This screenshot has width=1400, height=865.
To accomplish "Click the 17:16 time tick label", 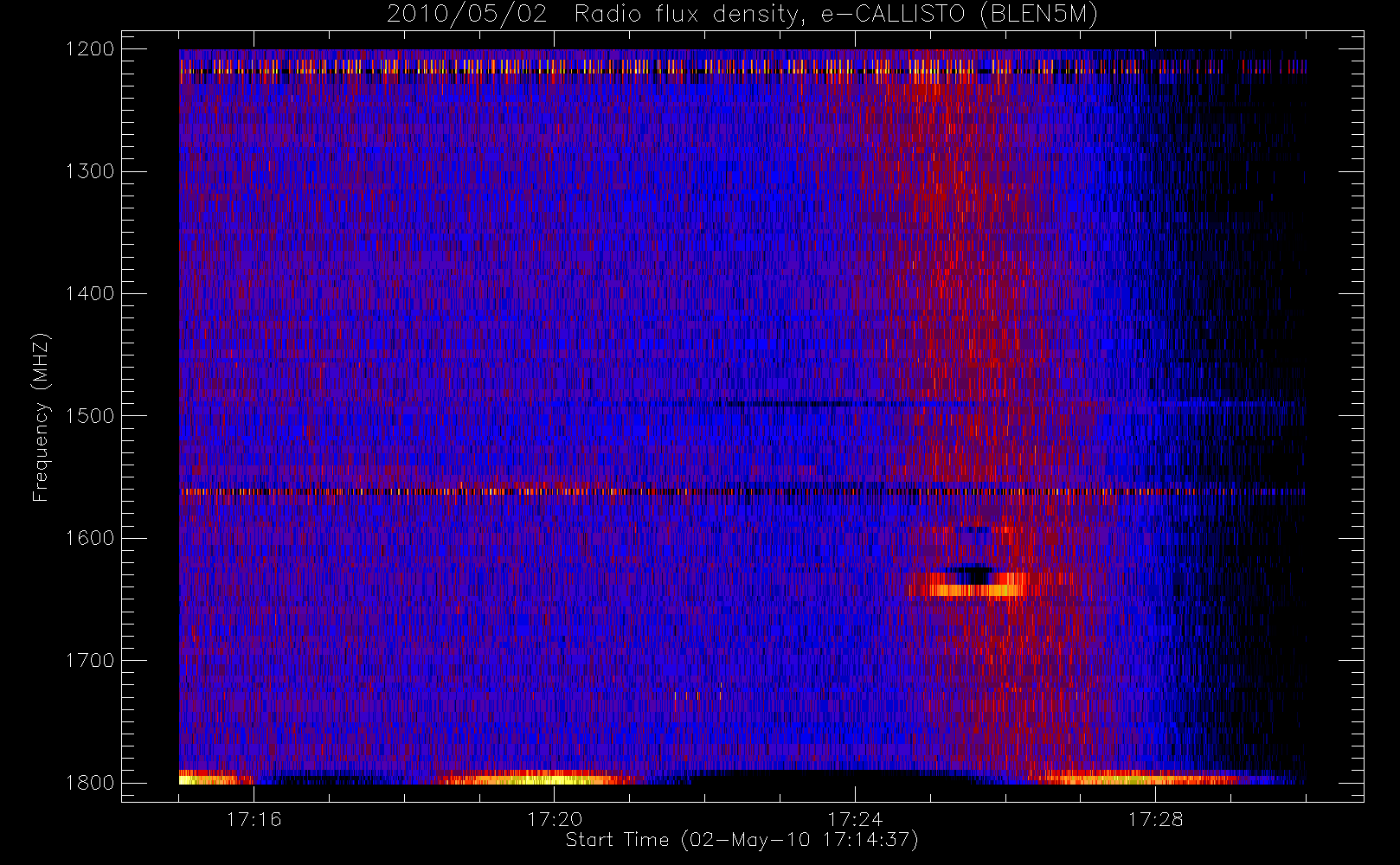I will (254, 819).
